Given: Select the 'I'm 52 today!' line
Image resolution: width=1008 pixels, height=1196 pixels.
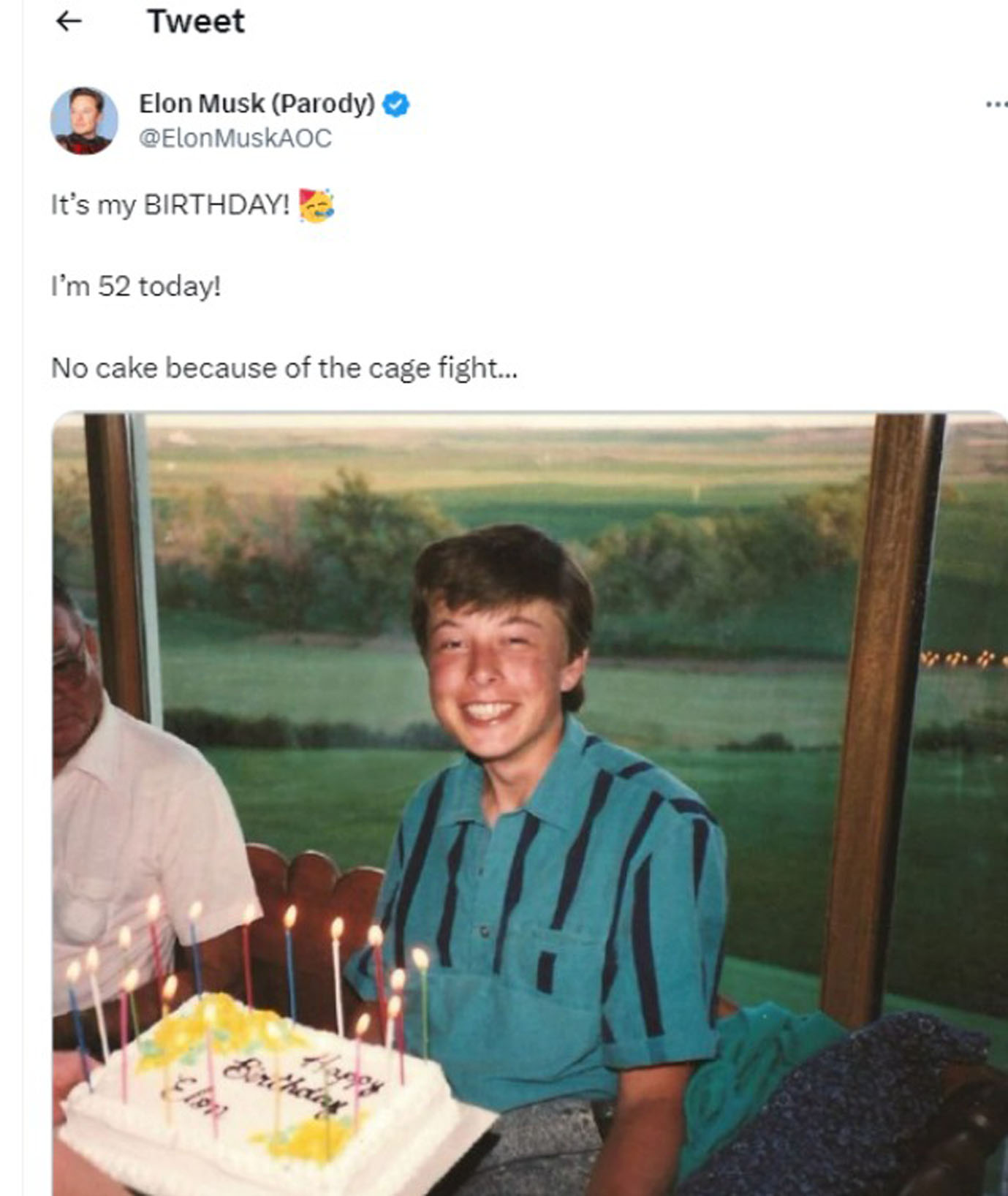Looking at the screenshot, I should coord(135,286).
